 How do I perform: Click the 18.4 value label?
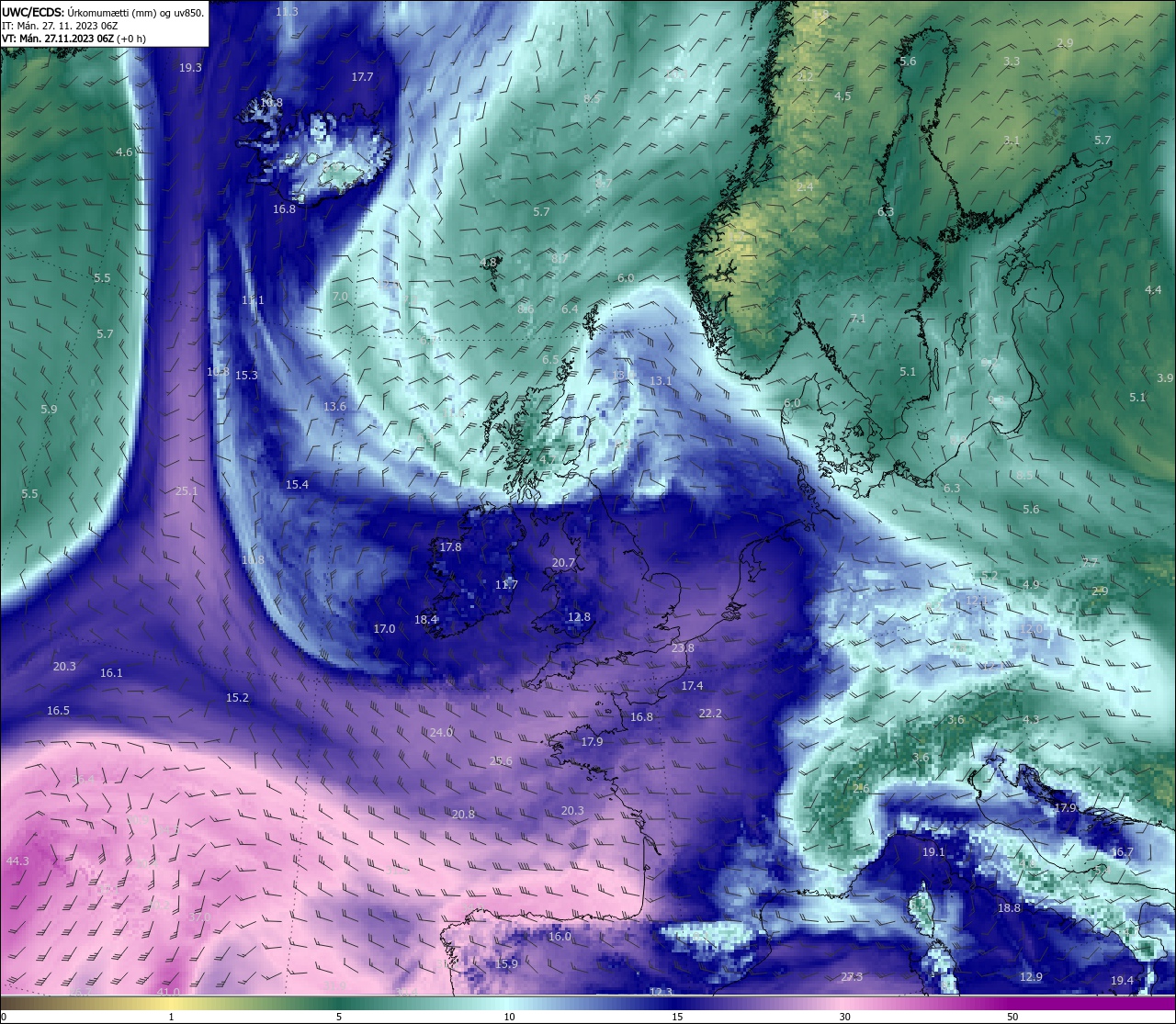coord(425,620)
